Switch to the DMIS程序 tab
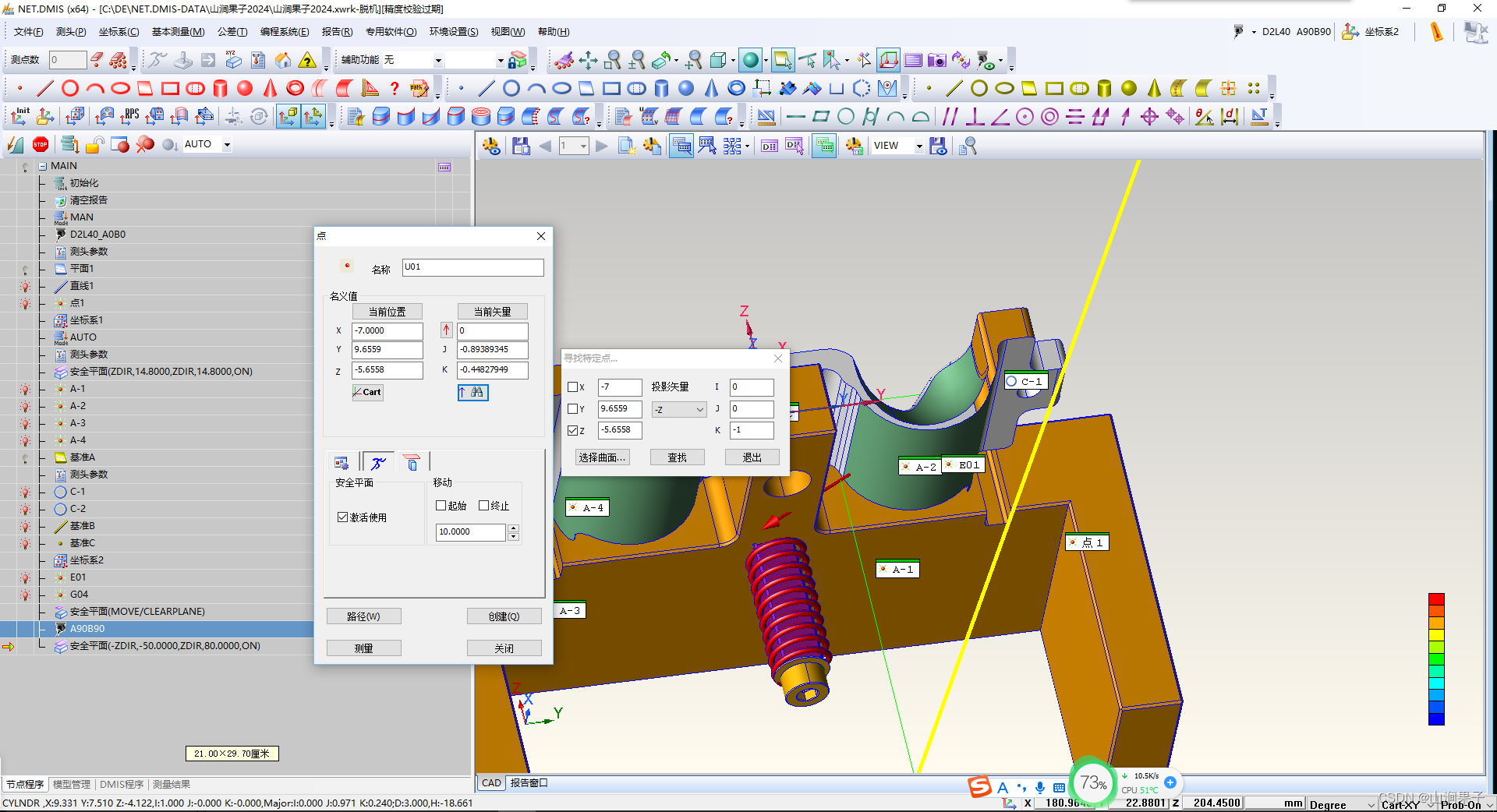The image size is (1497, 812). 122,784
